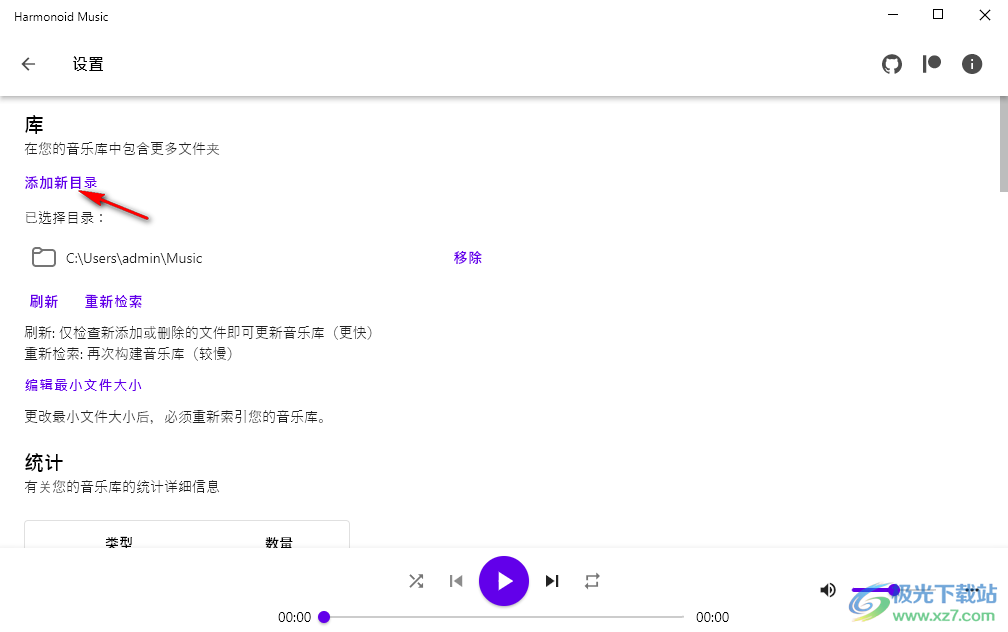
Task: Minimize the Harmonoid Music window
Action: coord(893,15)
